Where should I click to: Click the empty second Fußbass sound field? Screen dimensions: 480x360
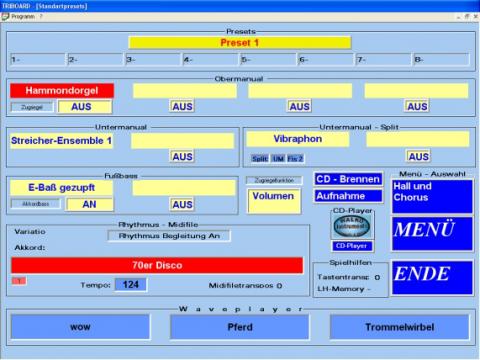[x=184, y=188]
